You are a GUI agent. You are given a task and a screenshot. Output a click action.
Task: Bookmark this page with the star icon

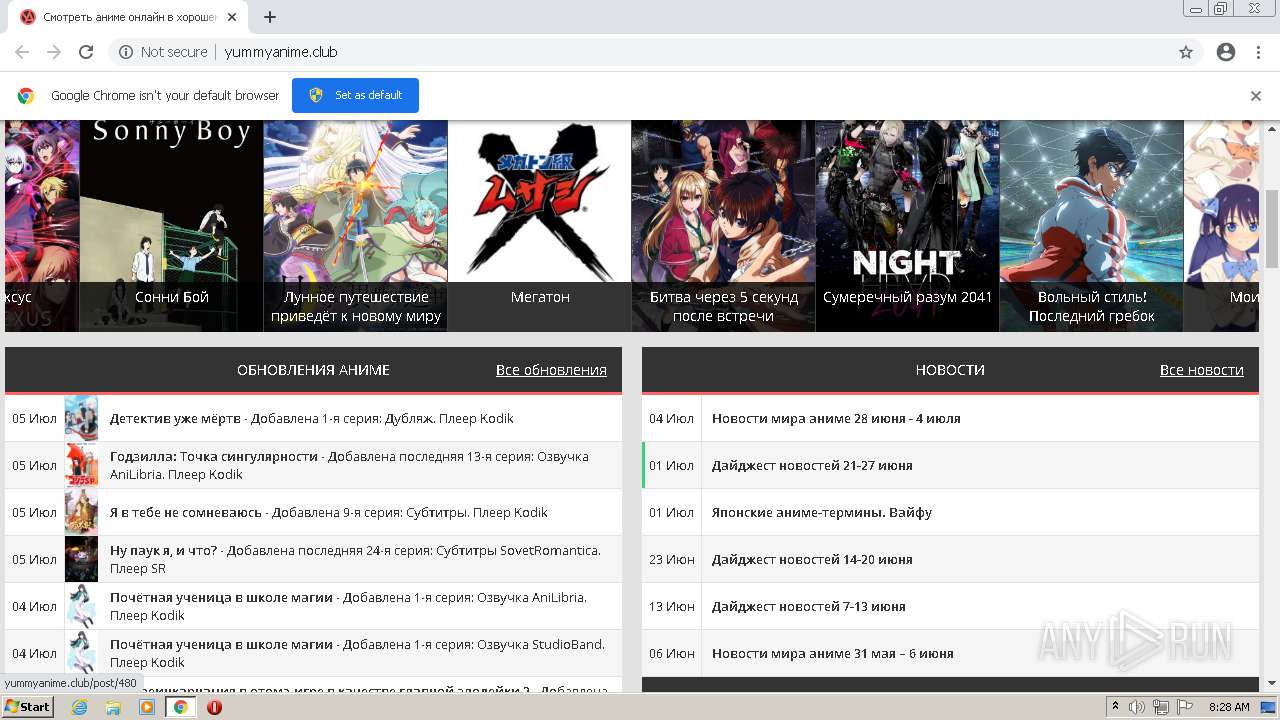[x=1186, y=52]
